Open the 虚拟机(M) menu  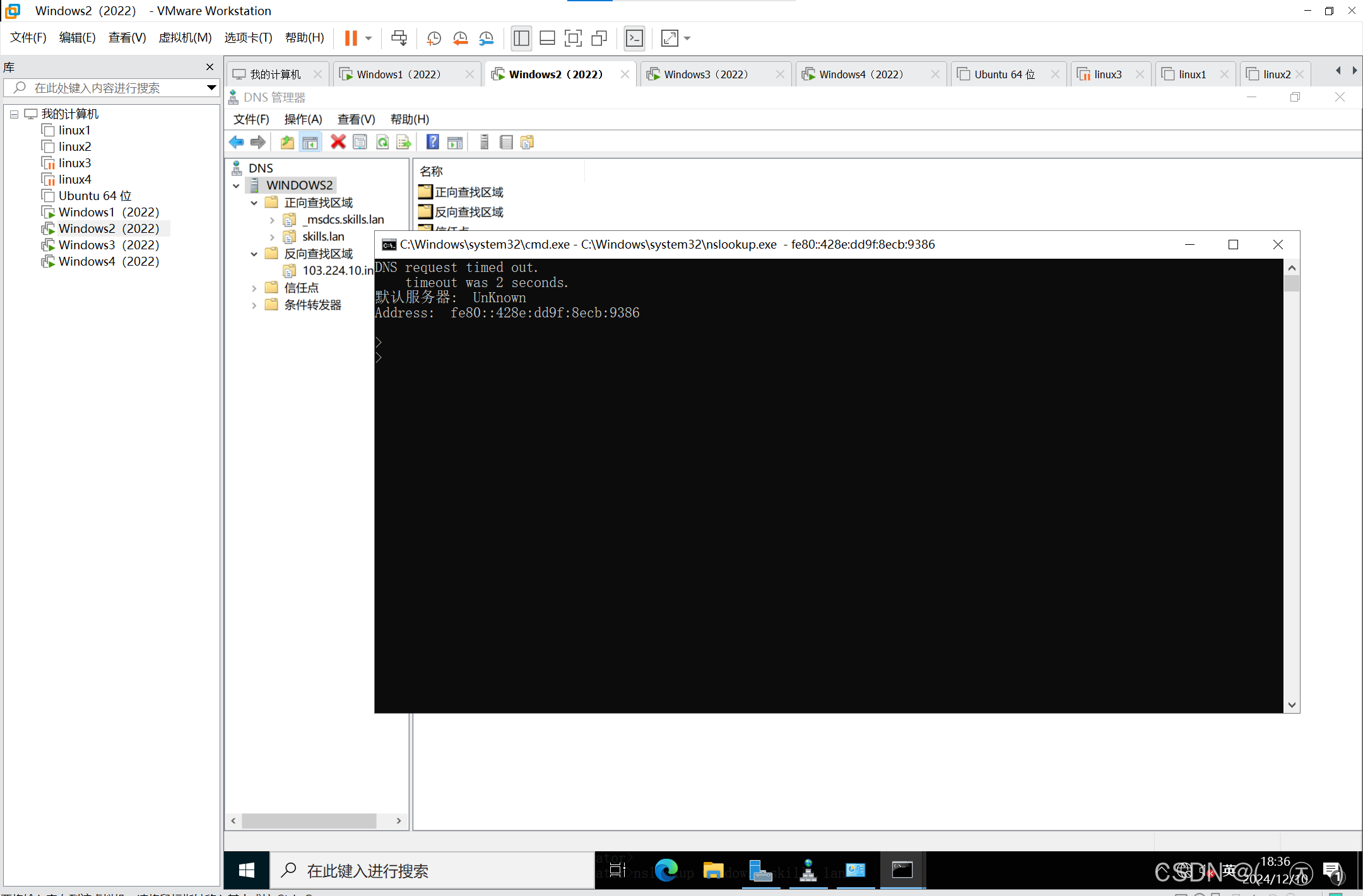[x=185, y=38]
